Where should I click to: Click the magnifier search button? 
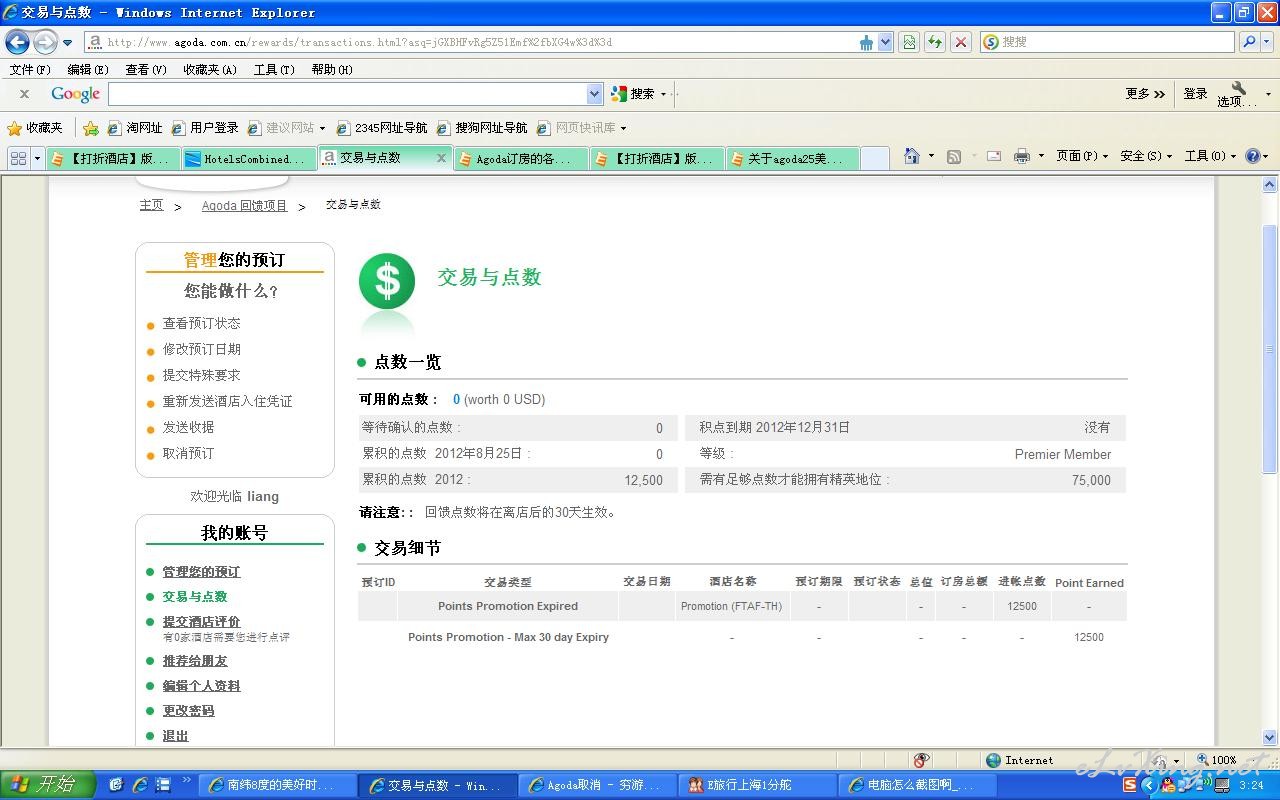click(x=1248, y=42)
